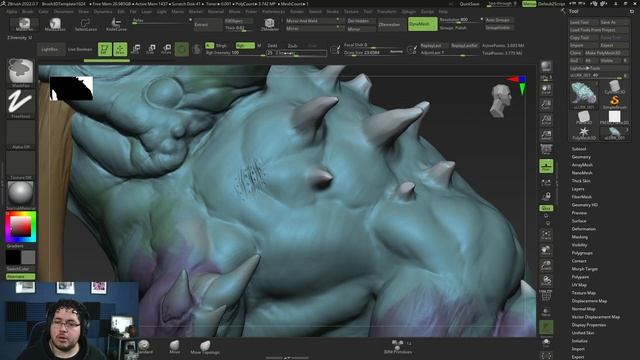640x360 pixels.
Task: Expand the Layers section
Action: [578, 189]
